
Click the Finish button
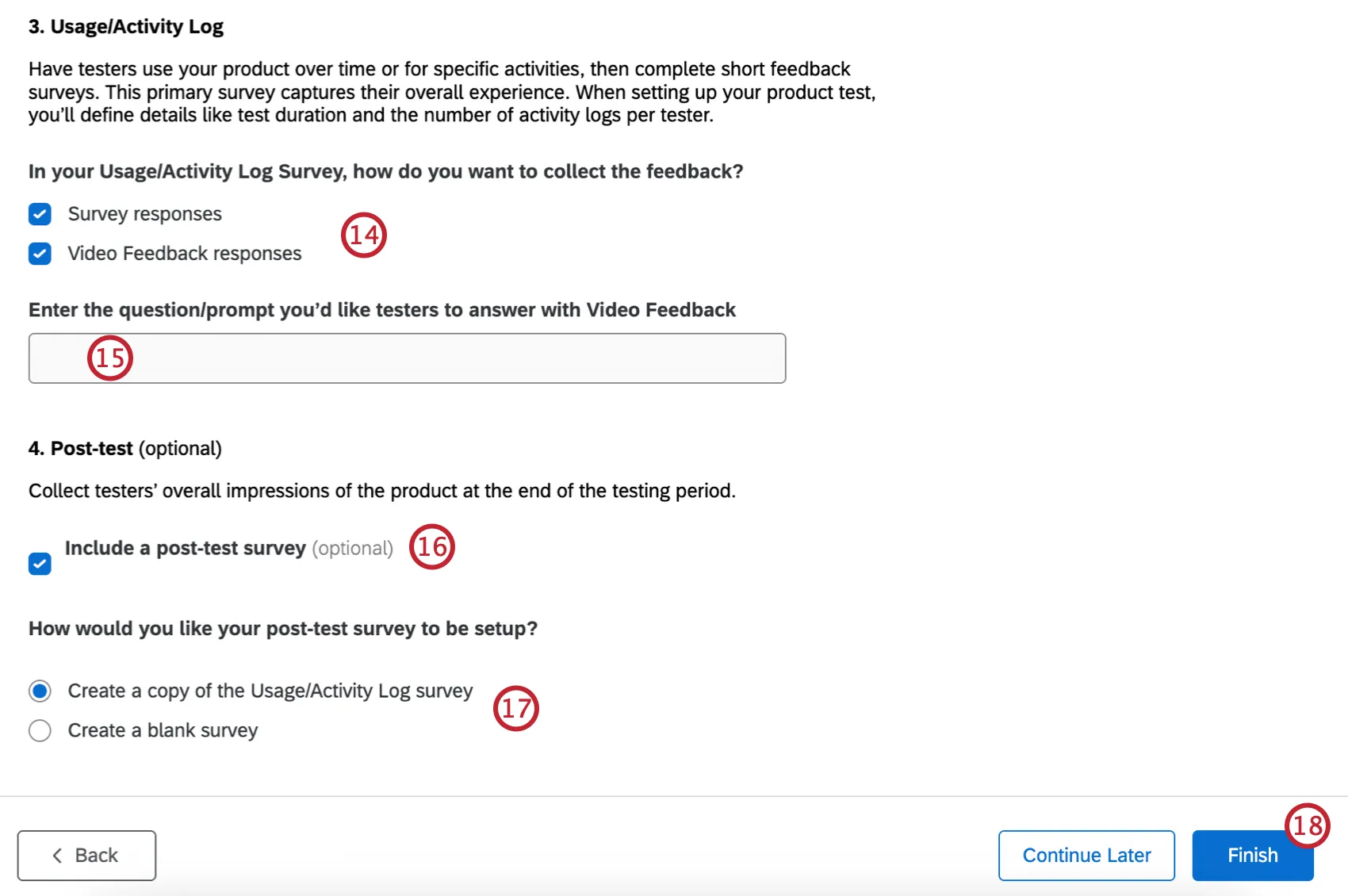pos(1252,856)
